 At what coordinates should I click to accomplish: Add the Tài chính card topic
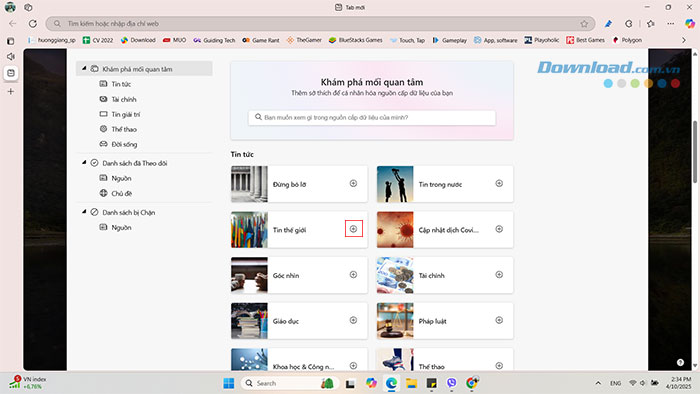coord(499,274)
